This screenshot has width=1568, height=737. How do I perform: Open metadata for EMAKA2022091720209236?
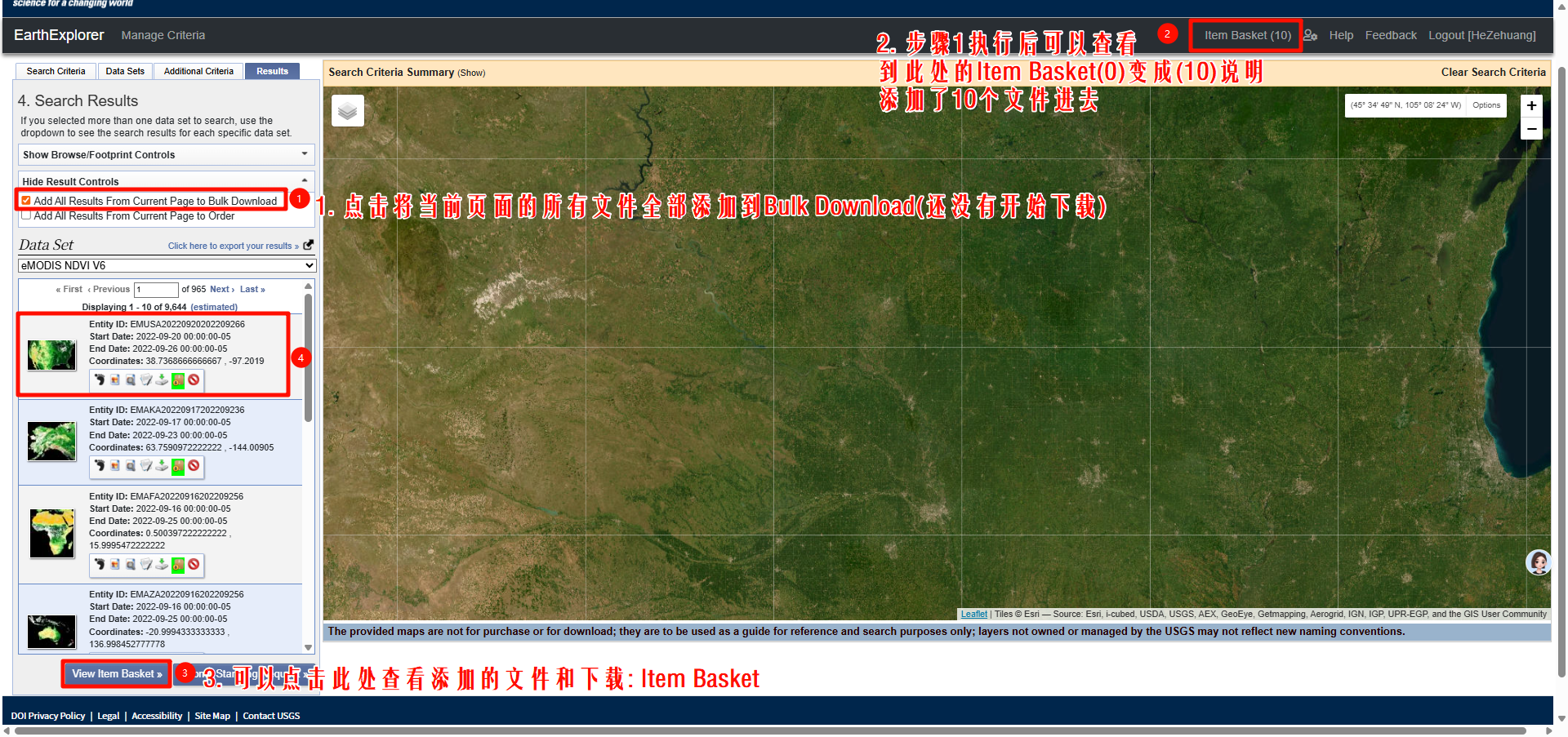click(x=146, y=465)
